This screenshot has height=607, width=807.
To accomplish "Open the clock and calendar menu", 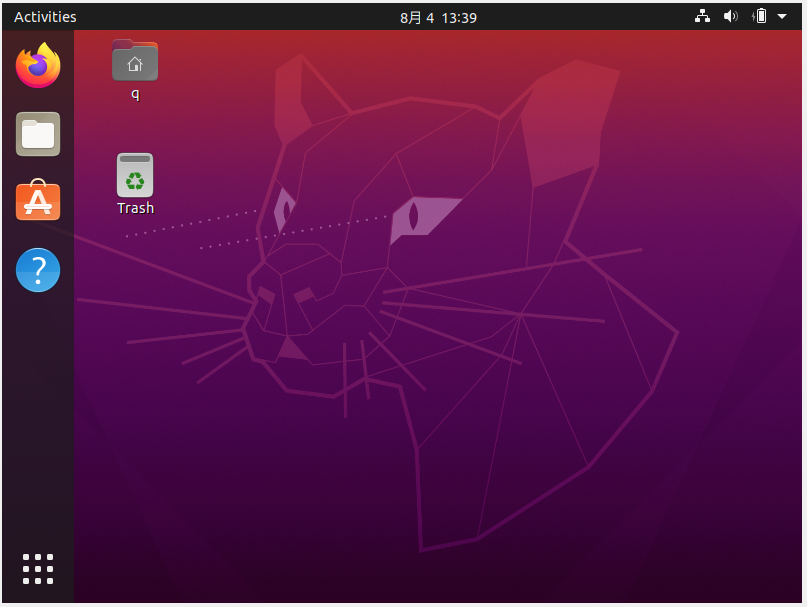I will [438, 18].
